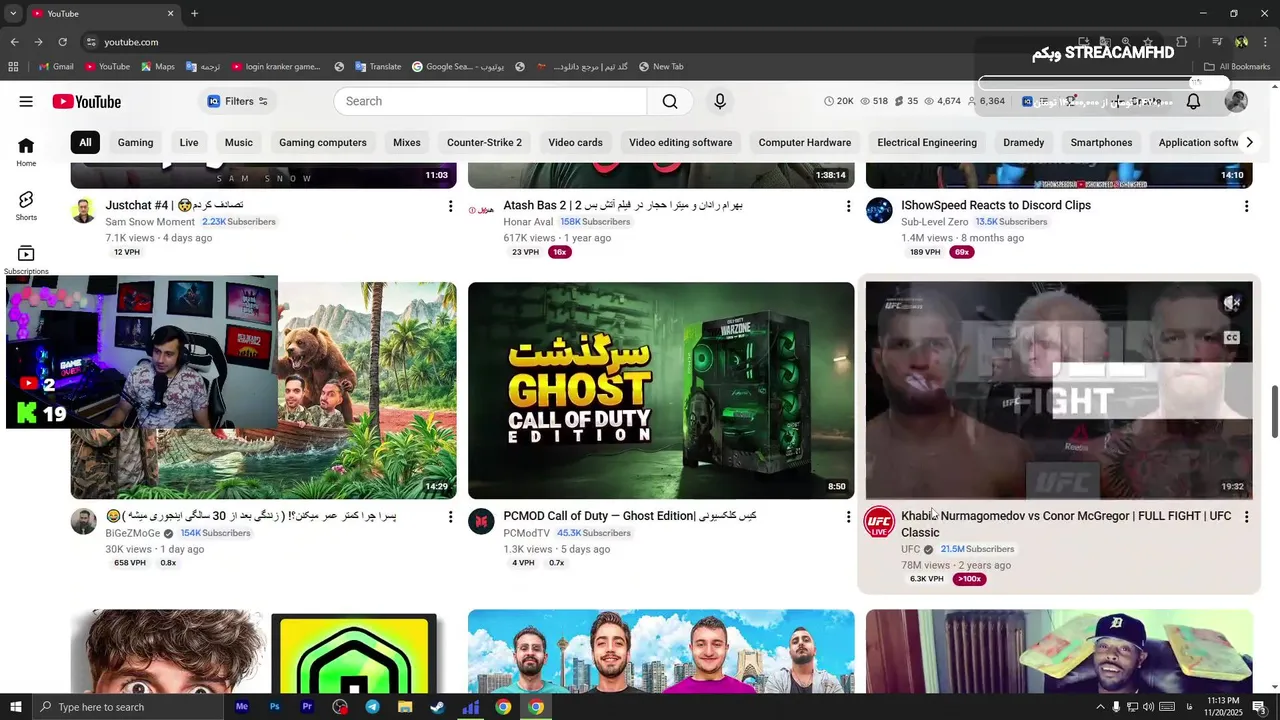1280x720 pixels.
Task: Open more options for BiGeZMoGe video
Action: point(450,517)
